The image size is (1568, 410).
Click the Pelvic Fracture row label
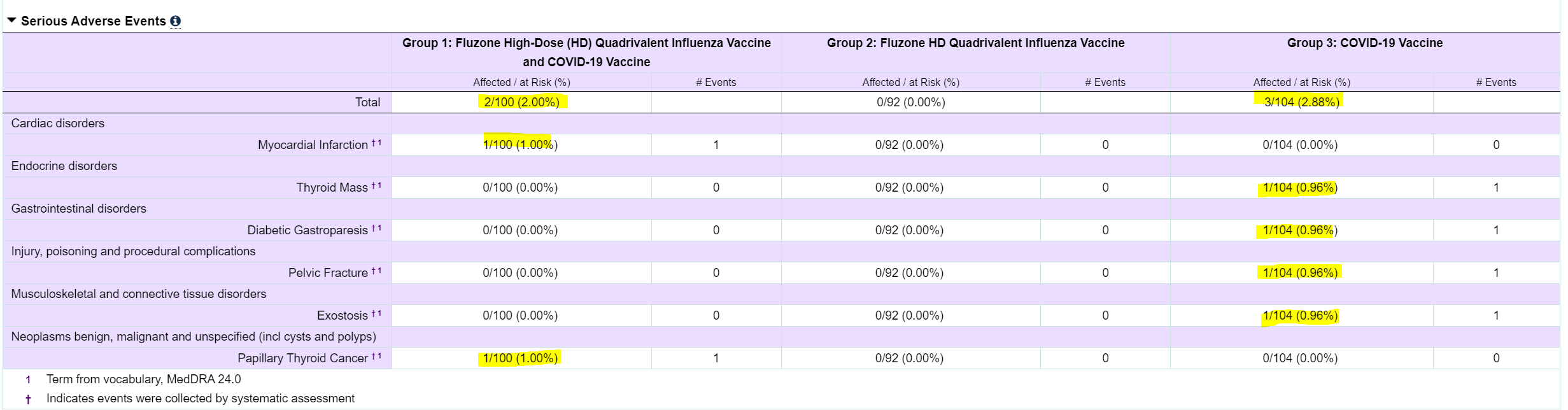pyautogui.click(x=328, y=272)
